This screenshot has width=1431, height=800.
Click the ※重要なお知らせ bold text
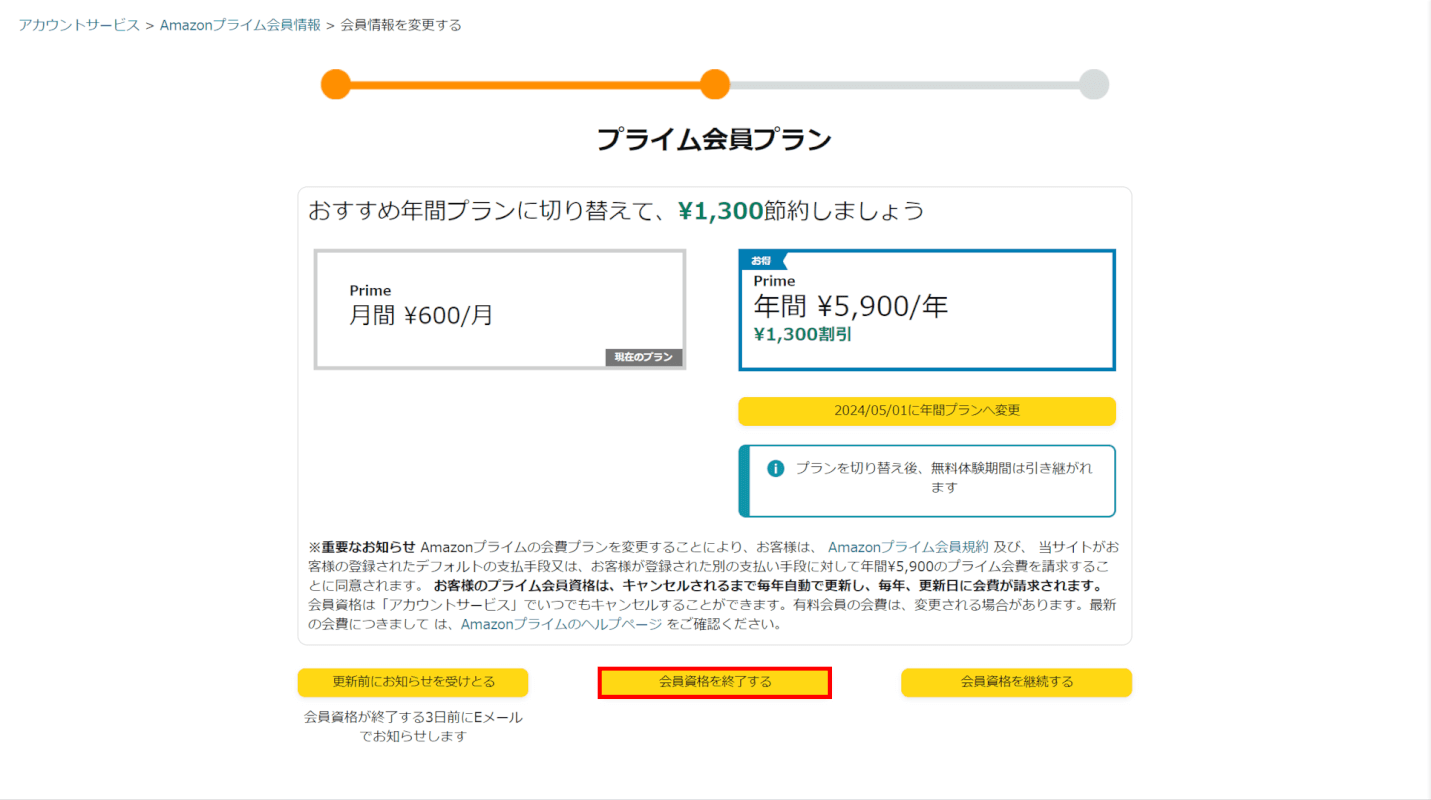[362, 547]
